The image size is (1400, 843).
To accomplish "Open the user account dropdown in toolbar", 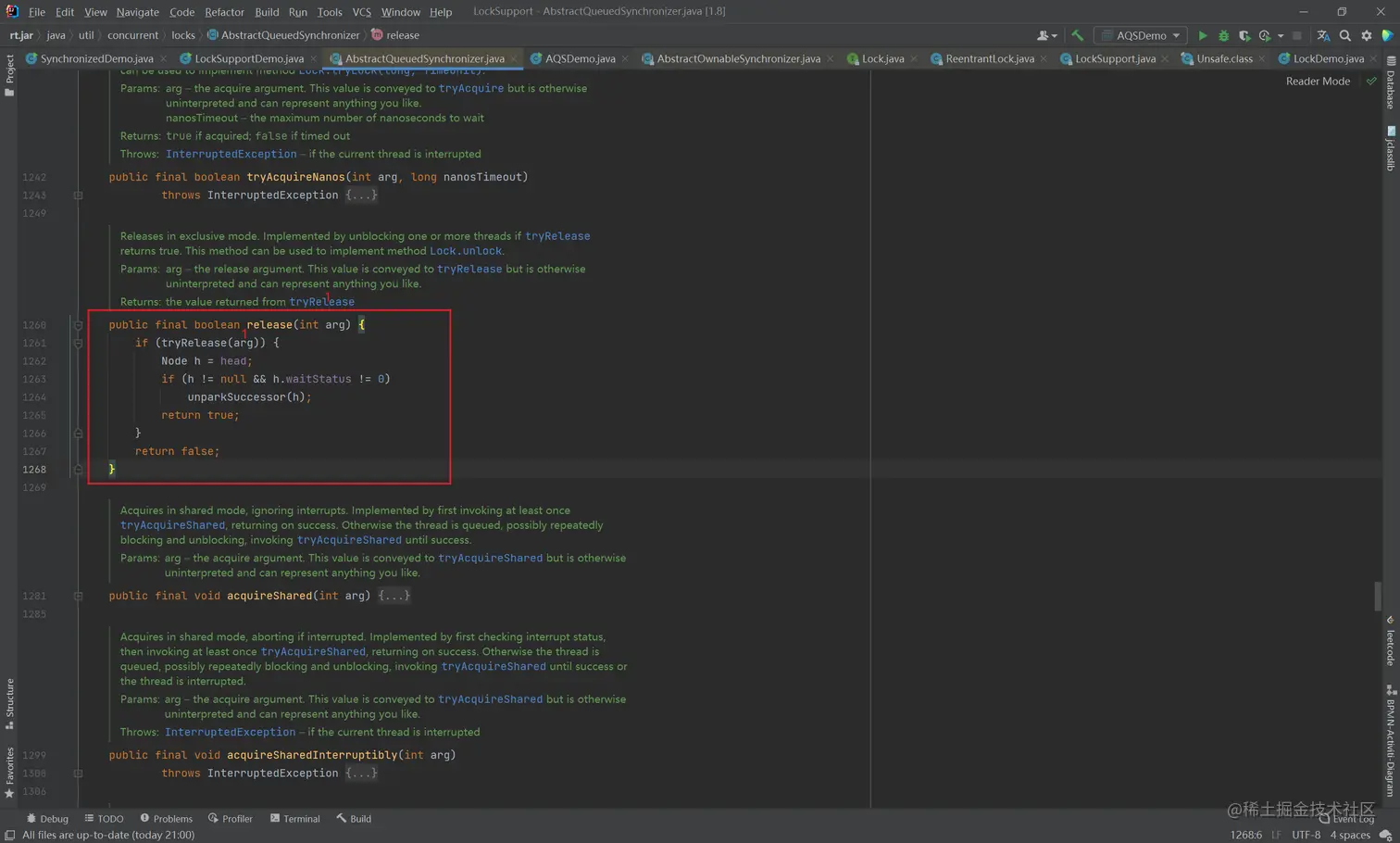I will [x=1047, y=35].
